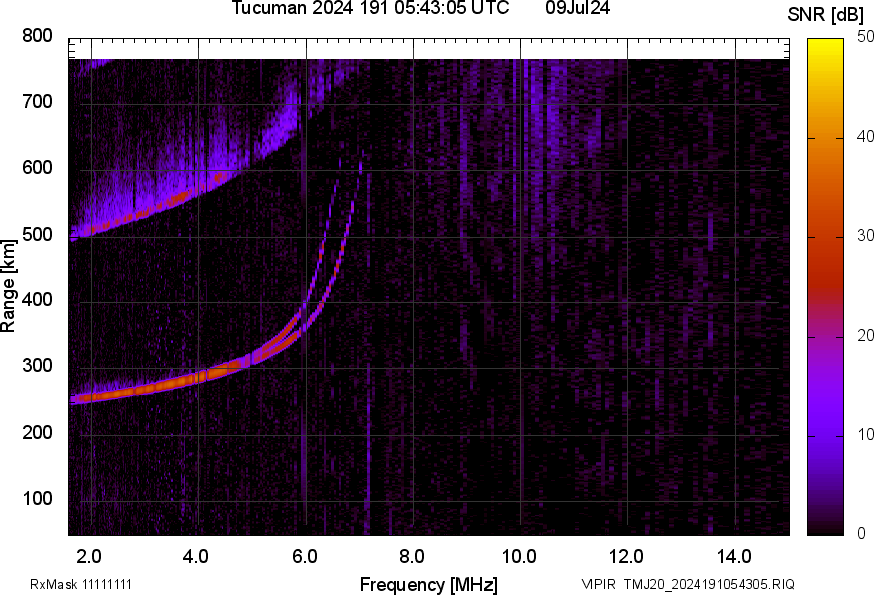The width and height of the screenshot is (874, 595).
Task: Click the frequency axis value '8.0'
Action: pyautogui.click(x=412, y=557)
